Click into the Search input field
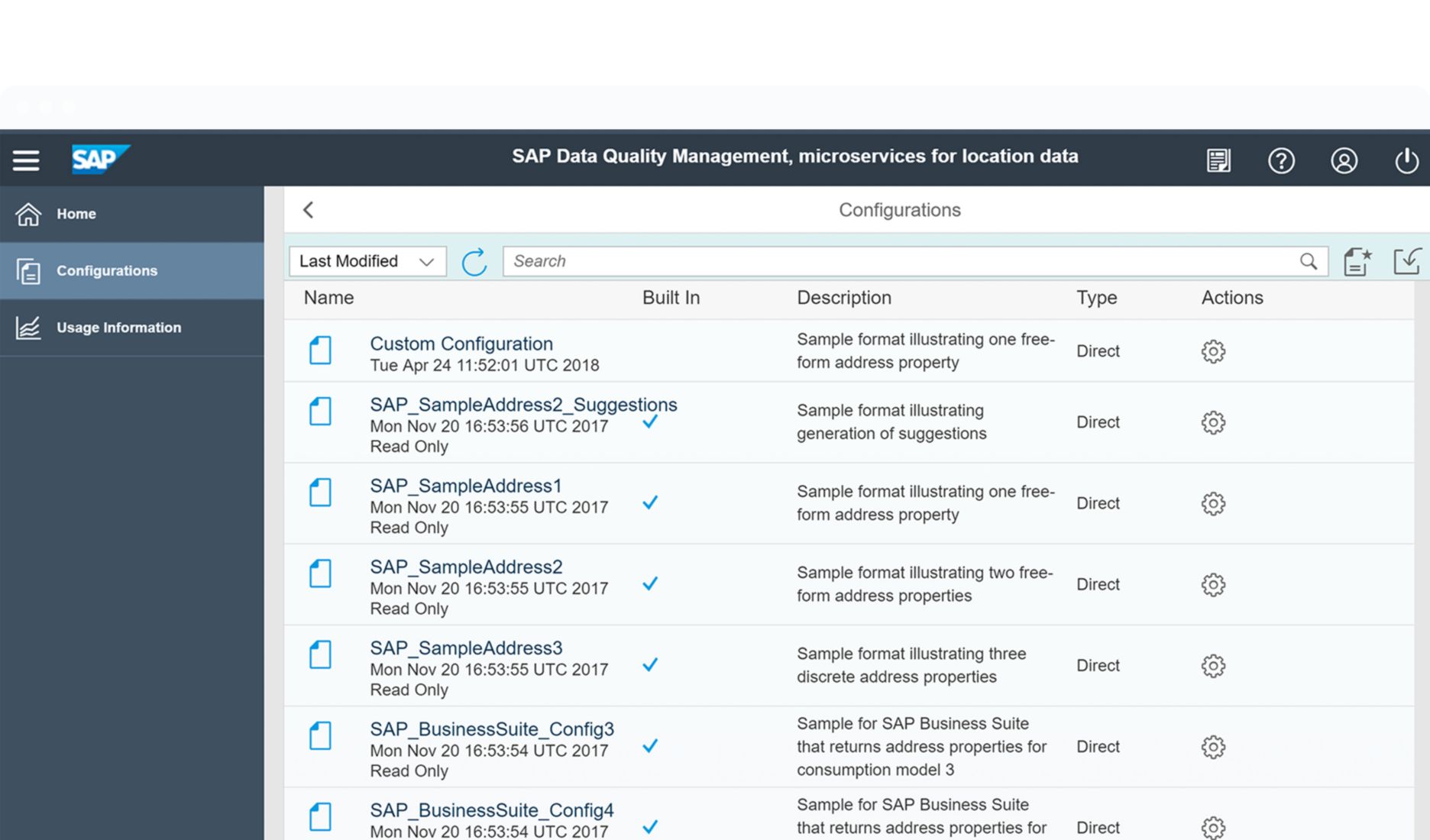Screen dimensions: 1430x840 click(x=901, y=262)
